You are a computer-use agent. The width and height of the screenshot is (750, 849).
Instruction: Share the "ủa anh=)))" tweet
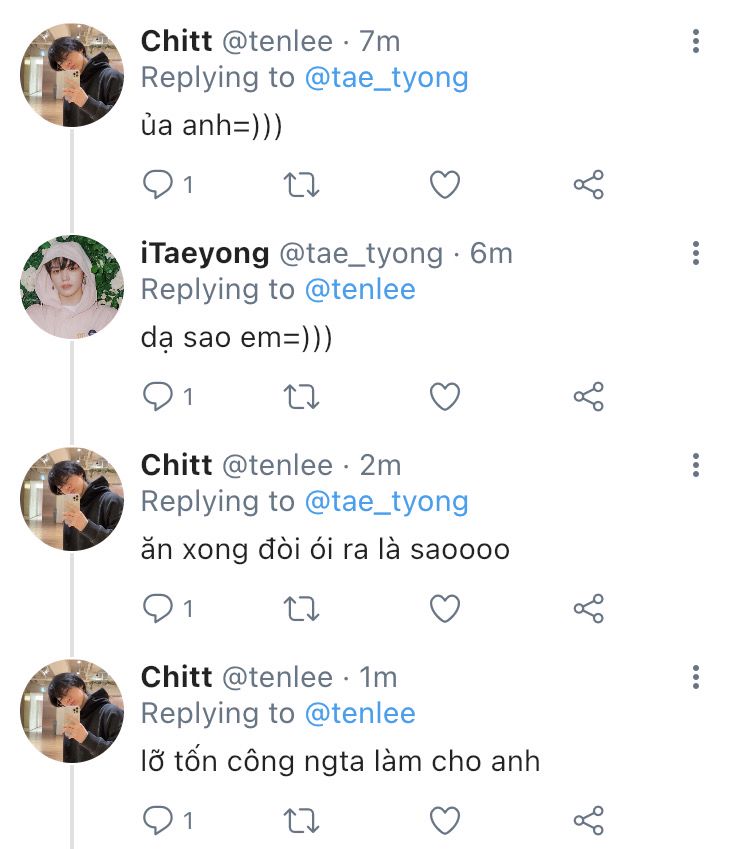pyautogui.click(x=589, y=184)
